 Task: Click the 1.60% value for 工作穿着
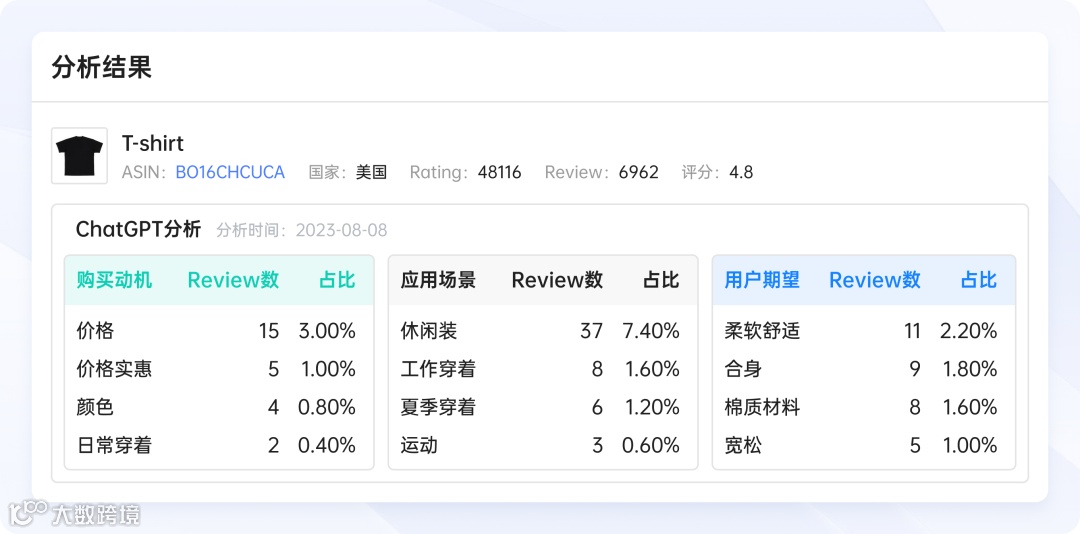point(652,369)
